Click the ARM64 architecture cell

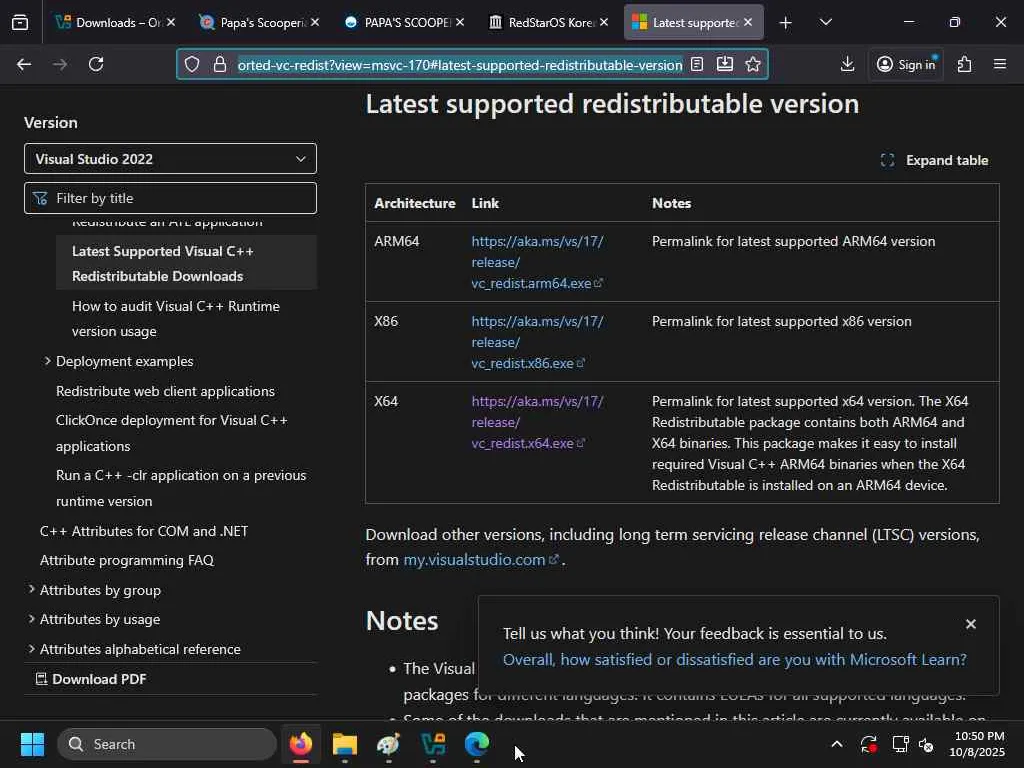click(396, 242)
